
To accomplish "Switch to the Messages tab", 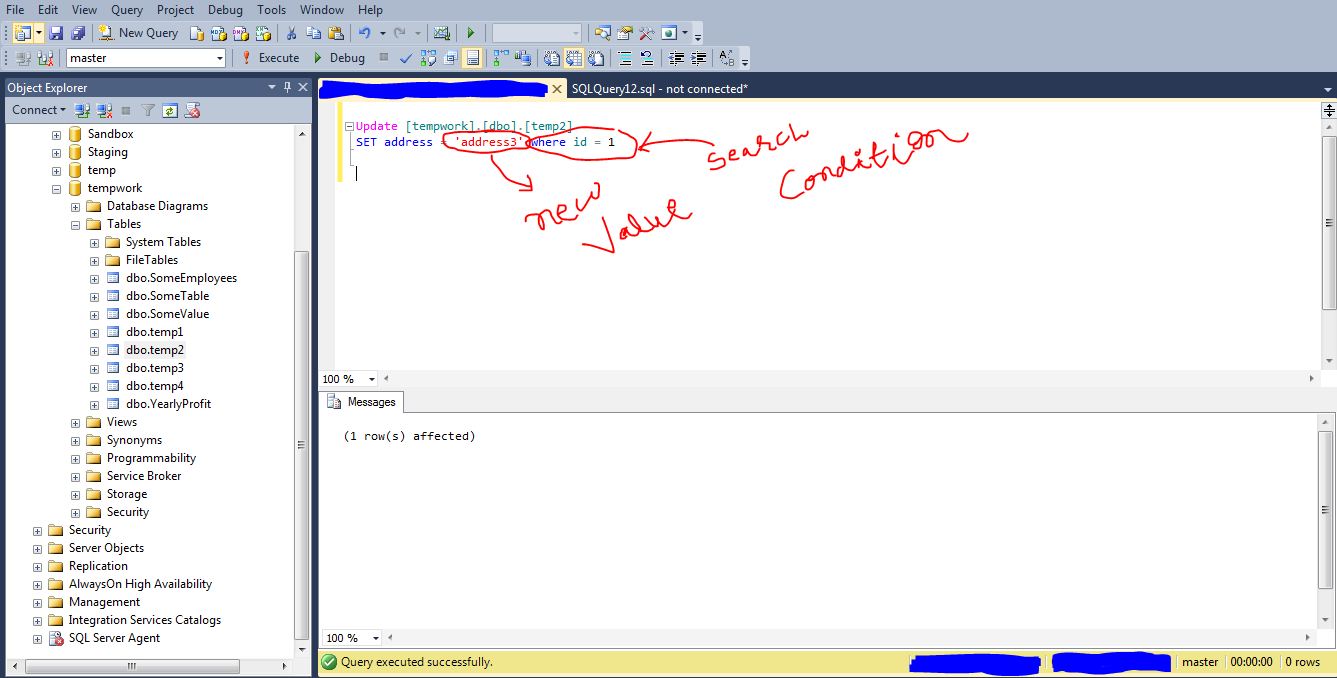I will (362, 402).
